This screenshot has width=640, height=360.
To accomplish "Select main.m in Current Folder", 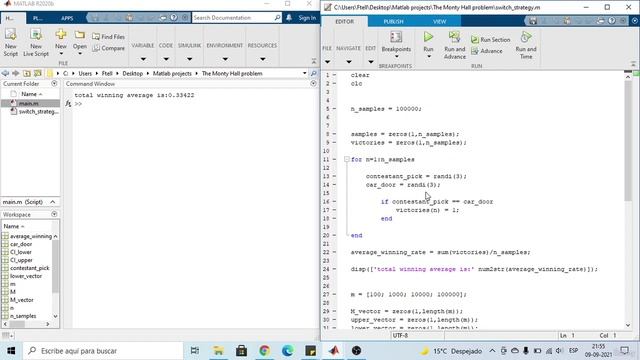I will coord(30,103).
